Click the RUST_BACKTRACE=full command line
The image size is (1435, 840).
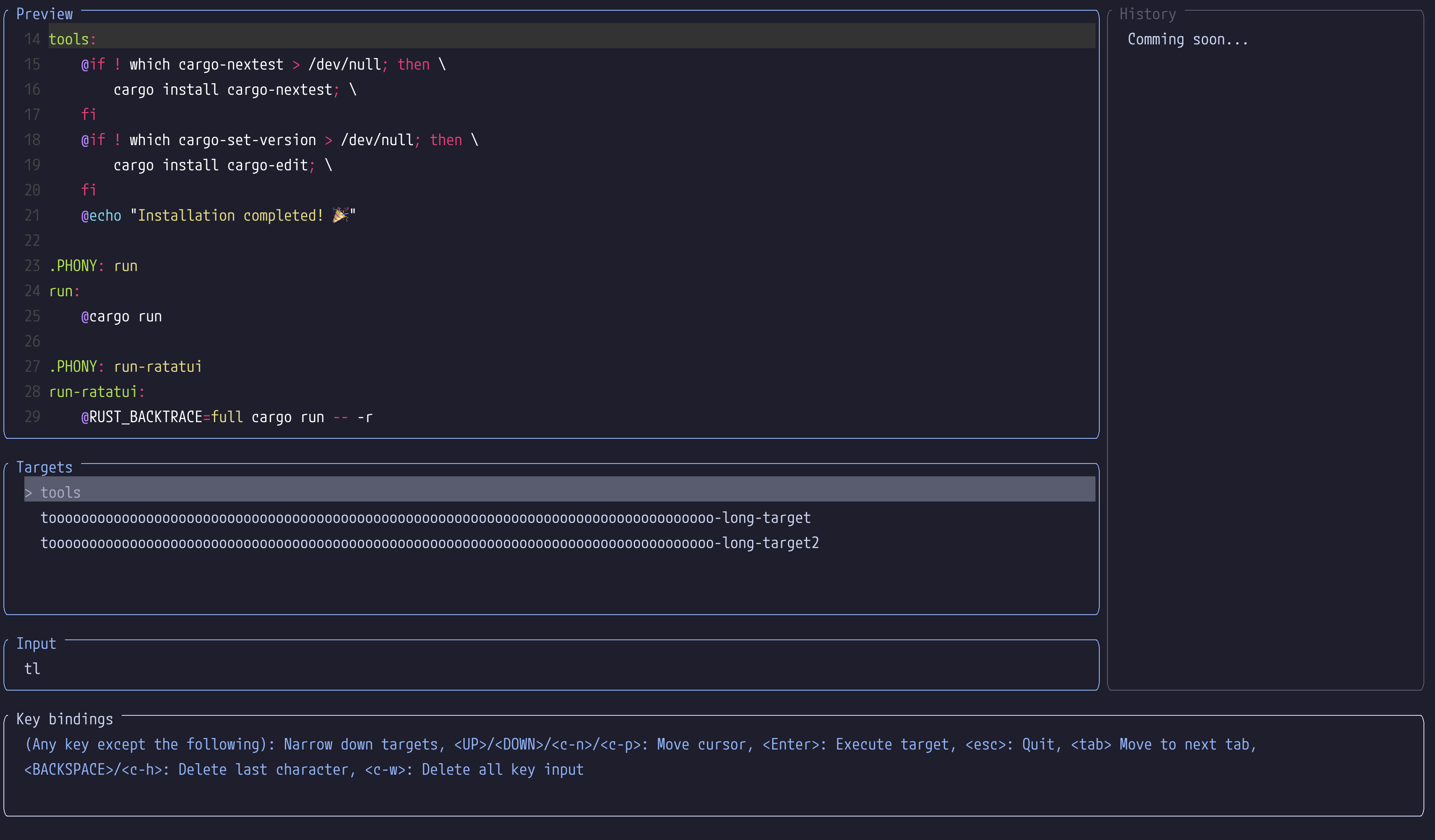(227, 417)
